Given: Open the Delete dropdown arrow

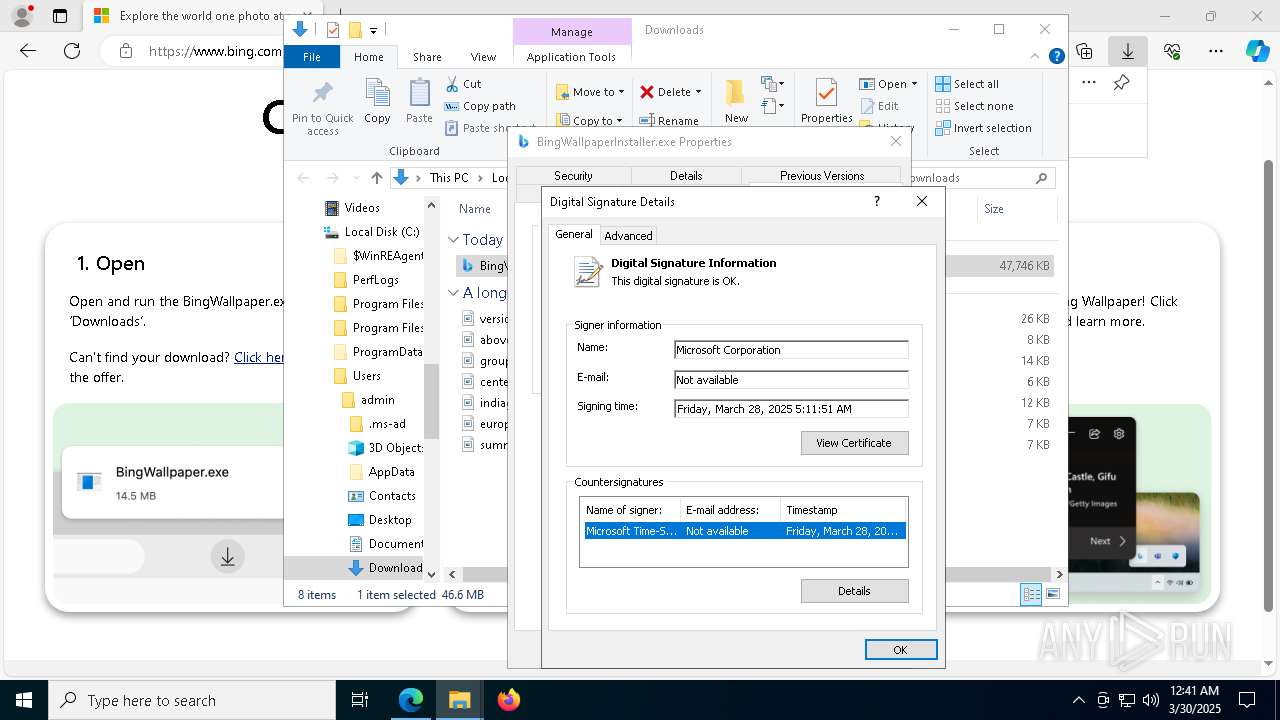Looking at the screenshot, I should click(x=698, y=92).
